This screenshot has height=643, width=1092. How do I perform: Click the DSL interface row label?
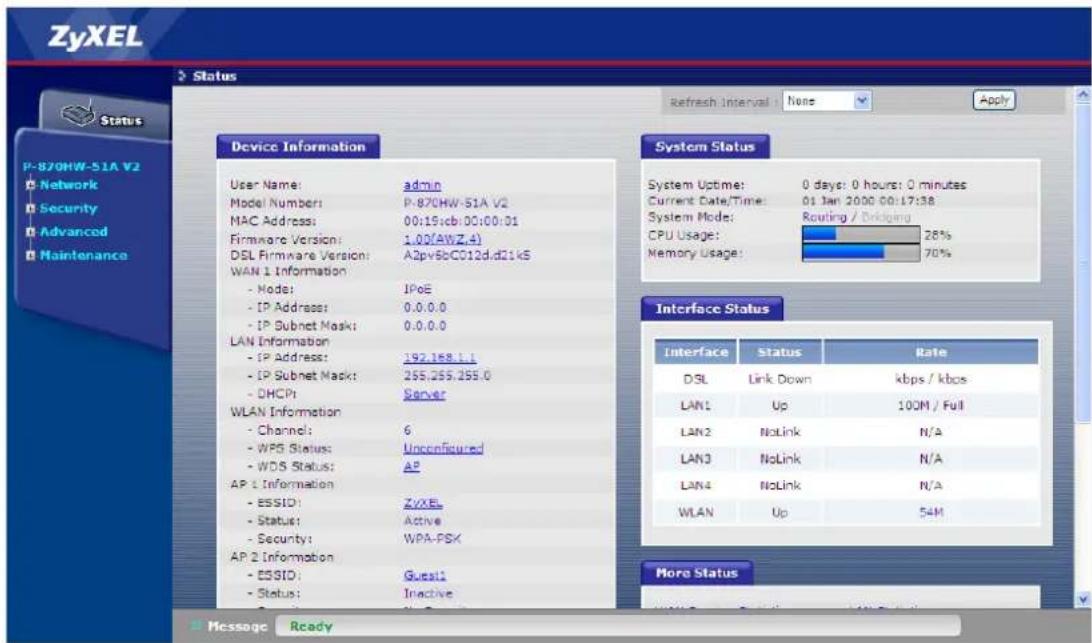click(x=696, y=380)
